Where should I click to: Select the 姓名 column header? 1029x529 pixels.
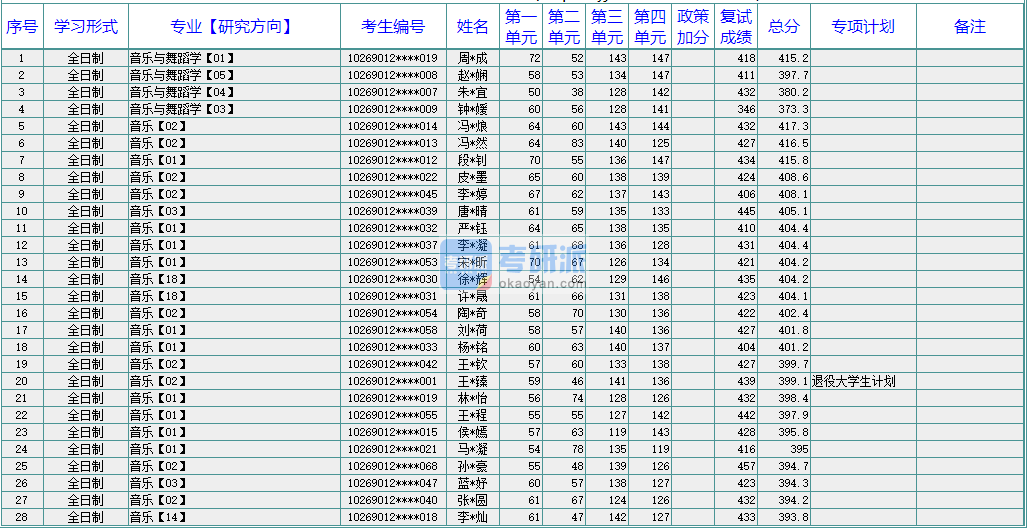(x=473, y=27)
